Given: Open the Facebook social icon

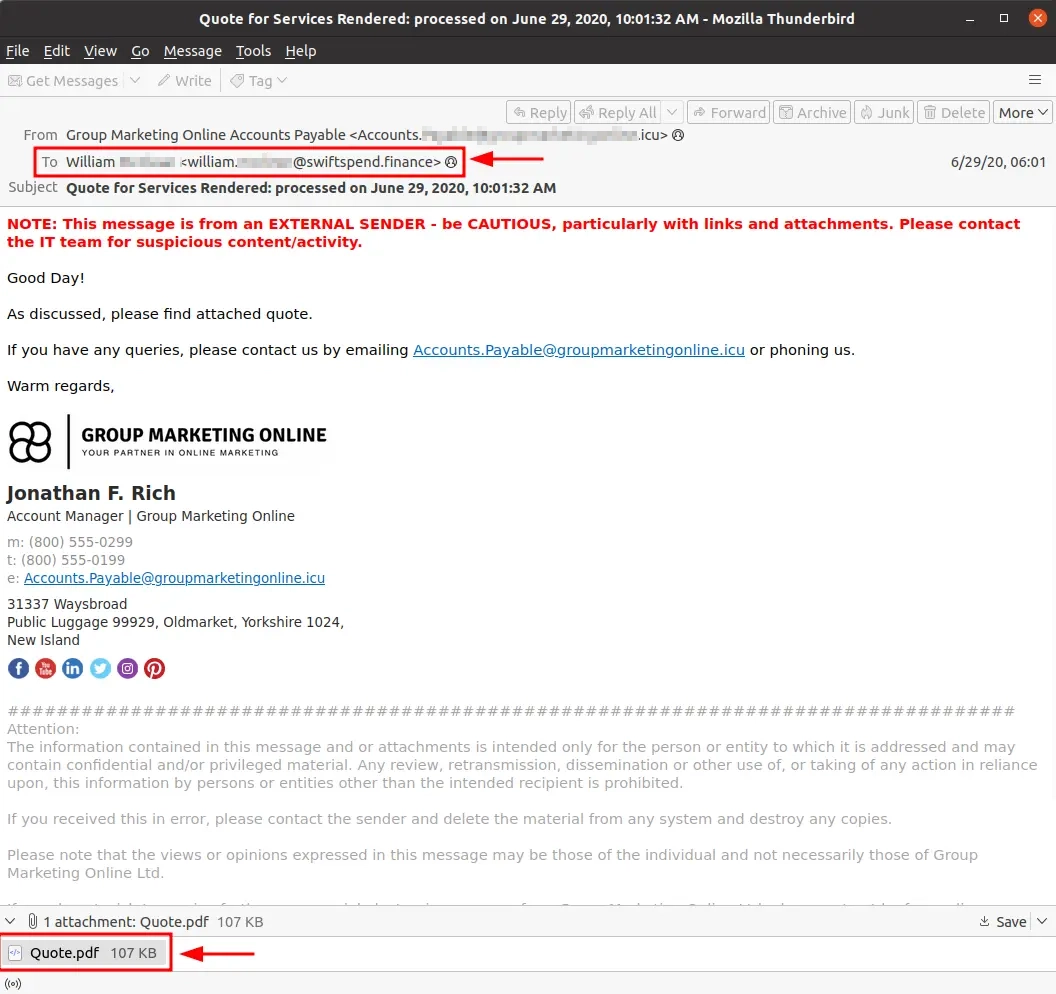Looking at the screenshot, I should point(18,668).
